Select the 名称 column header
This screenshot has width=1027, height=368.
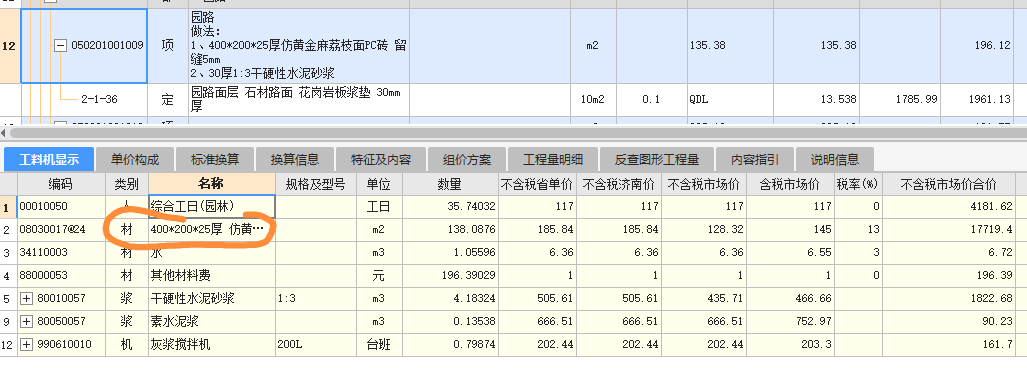[x=212, y=184]
